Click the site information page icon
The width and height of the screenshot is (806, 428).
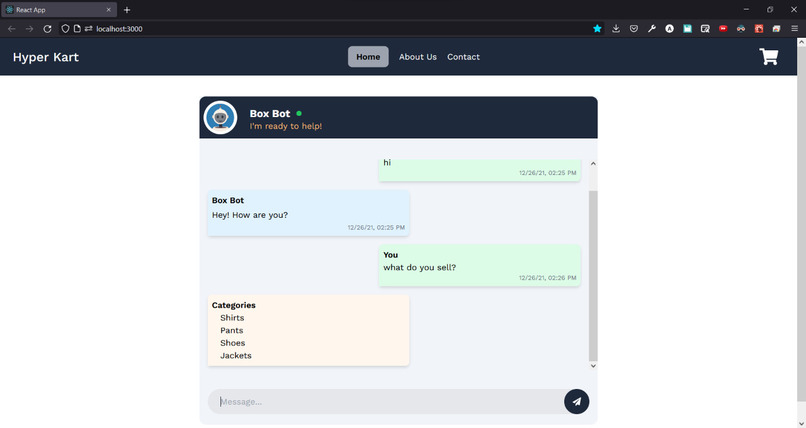tap(77, 29)
